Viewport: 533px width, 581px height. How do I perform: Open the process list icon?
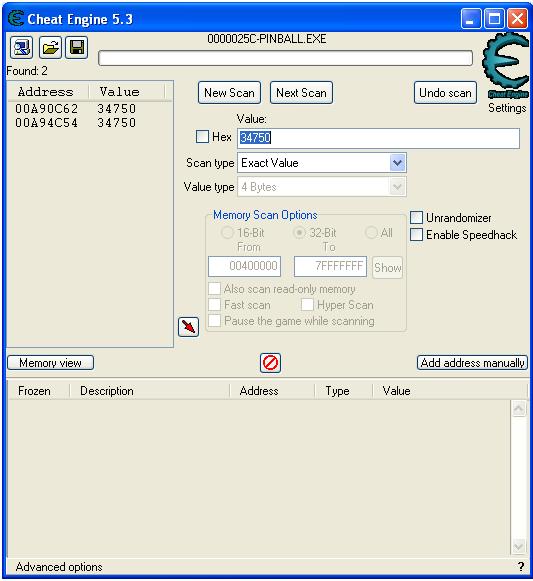21,47
